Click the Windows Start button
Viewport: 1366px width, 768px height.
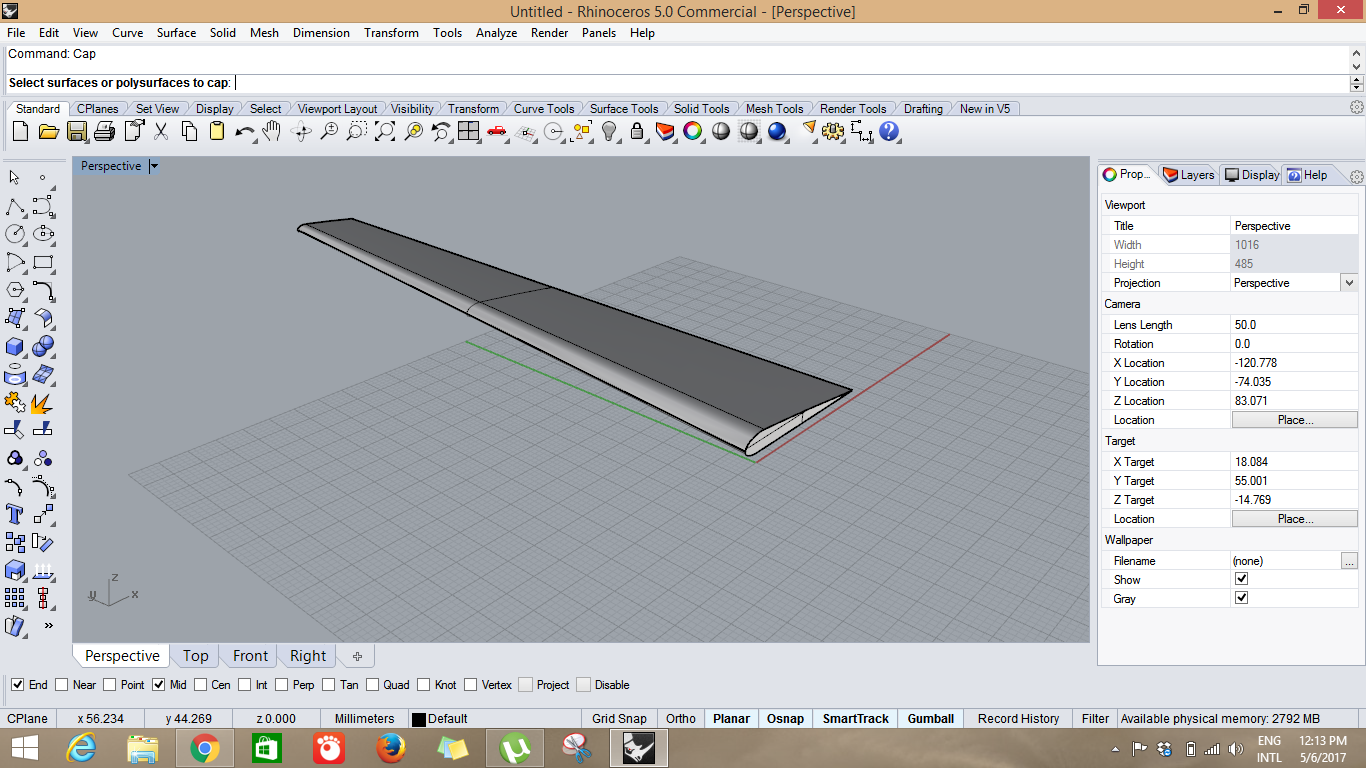pos(25,748)
